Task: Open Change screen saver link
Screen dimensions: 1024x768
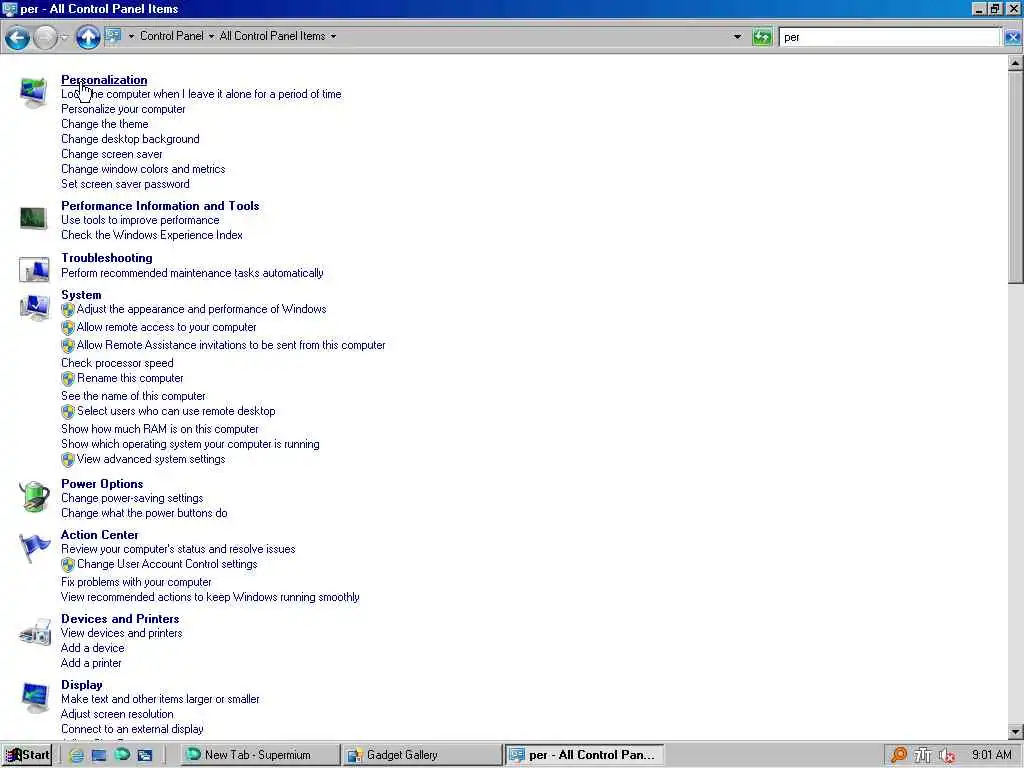Action: pyautogui.click(x=112, y=154)
